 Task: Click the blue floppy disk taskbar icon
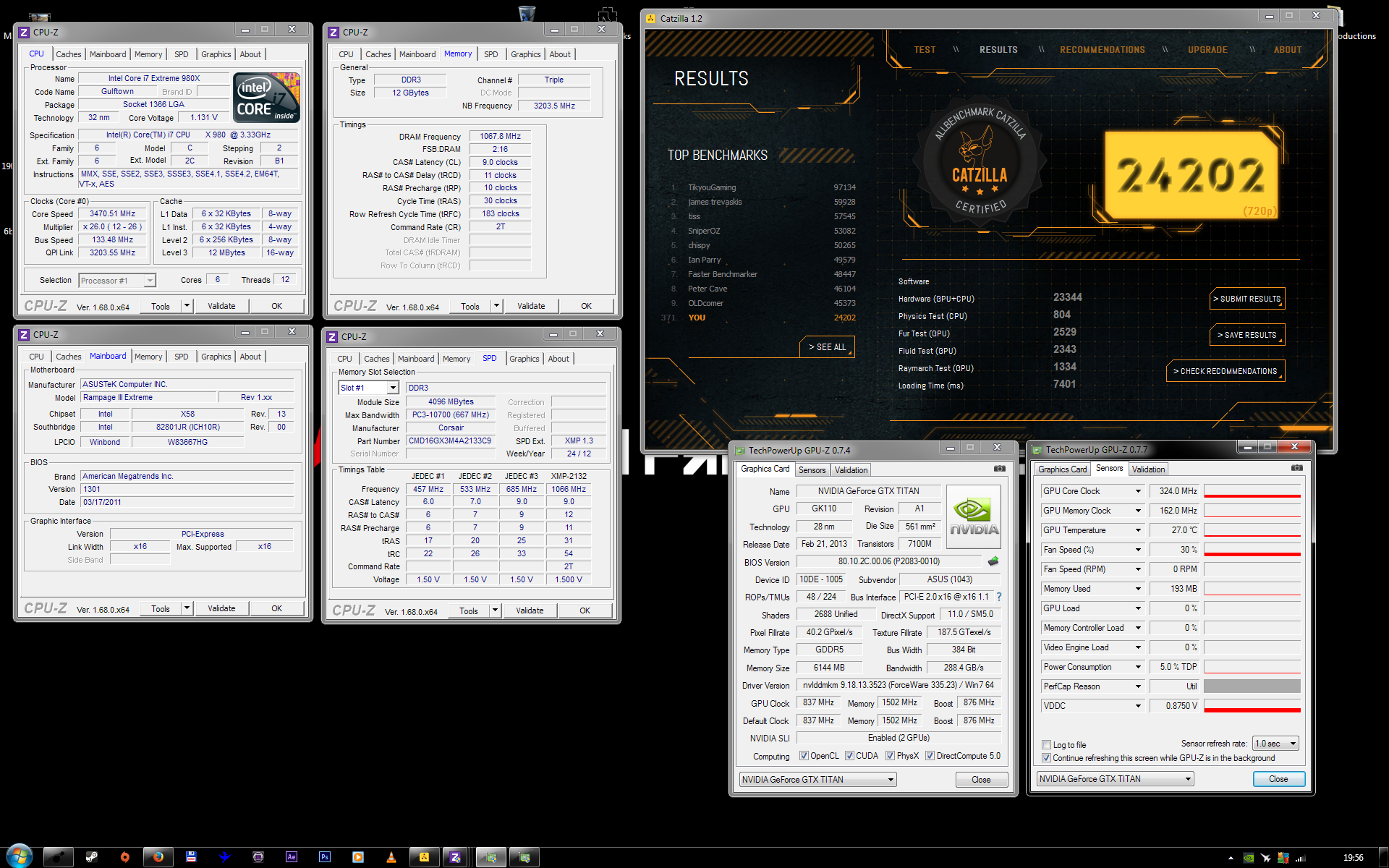[191, 857]
